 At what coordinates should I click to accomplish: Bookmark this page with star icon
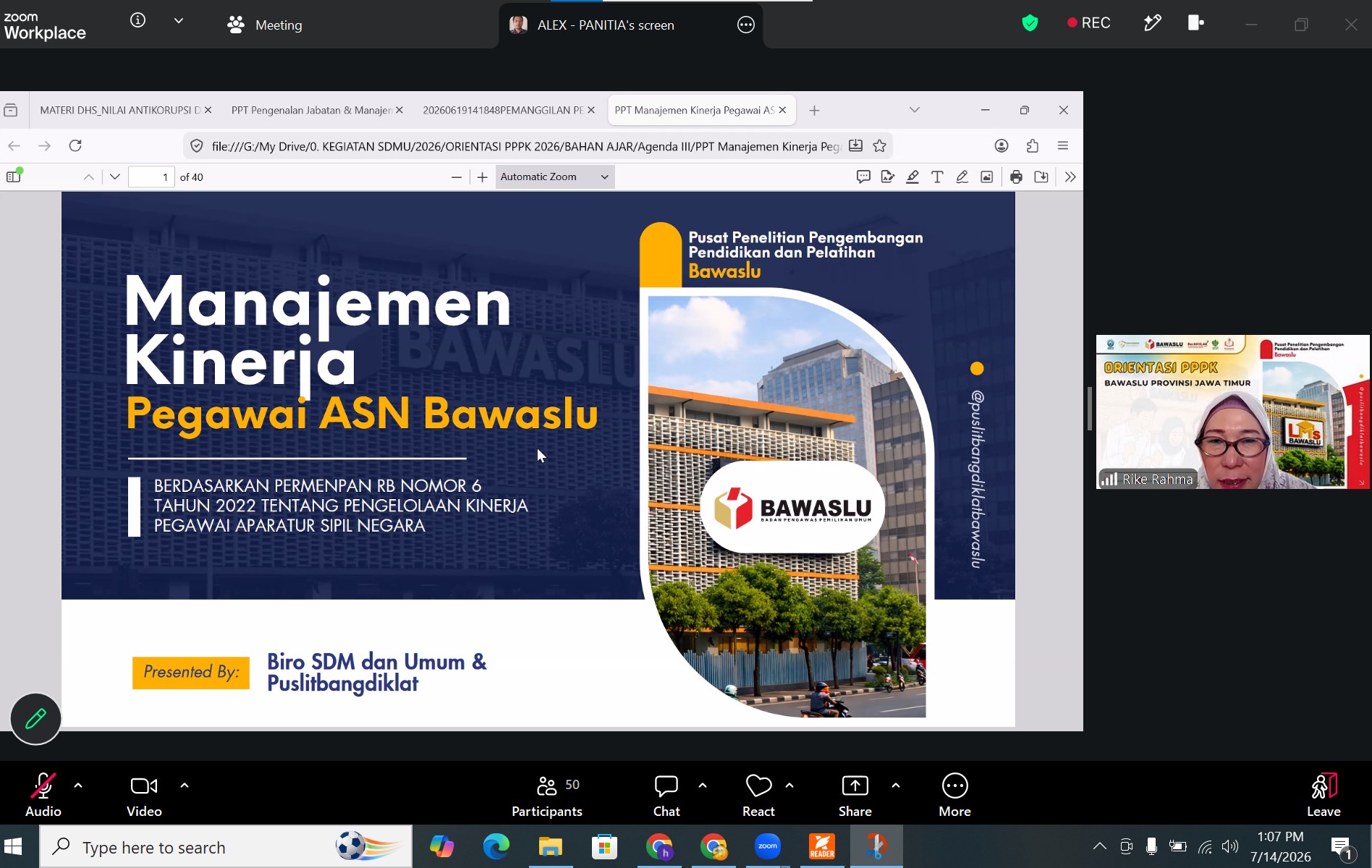(x=880, y=145)
